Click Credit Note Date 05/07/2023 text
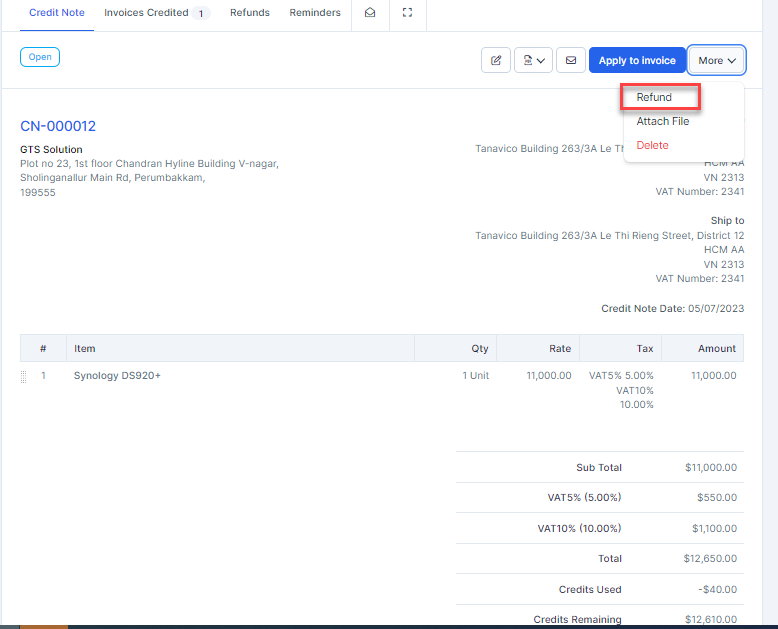 tap(672, 309)
